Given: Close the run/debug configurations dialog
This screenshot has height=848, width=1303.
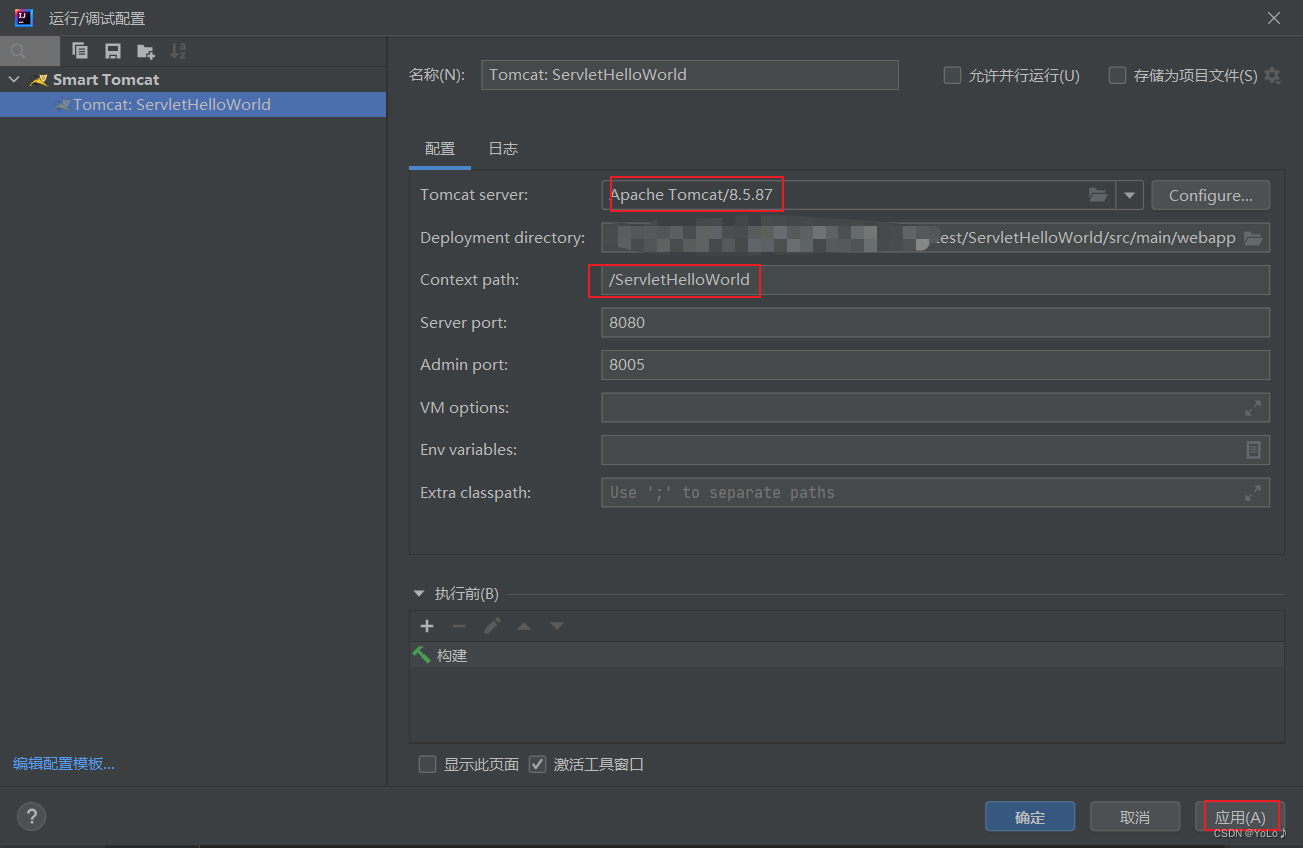Looking at the screenshot, I should pyautogui.click(x=1274, y=18).
